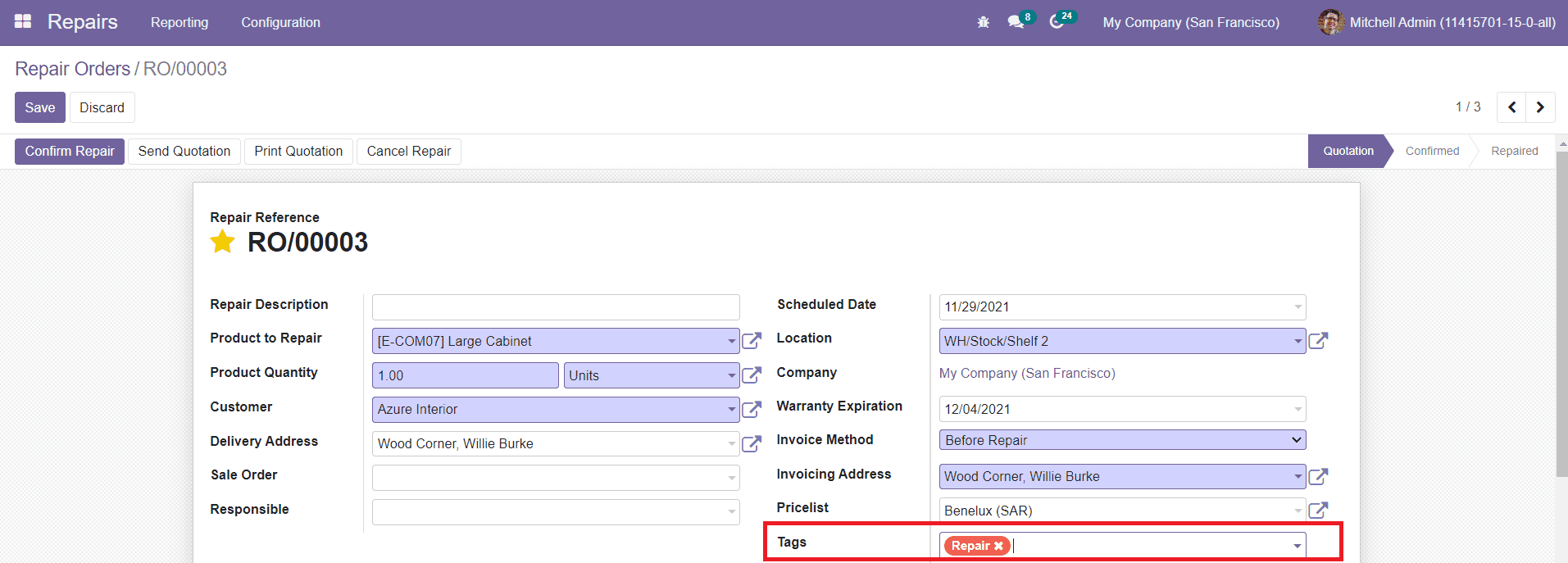
Task: Click the Discard button
Action: tap(102, 107)
